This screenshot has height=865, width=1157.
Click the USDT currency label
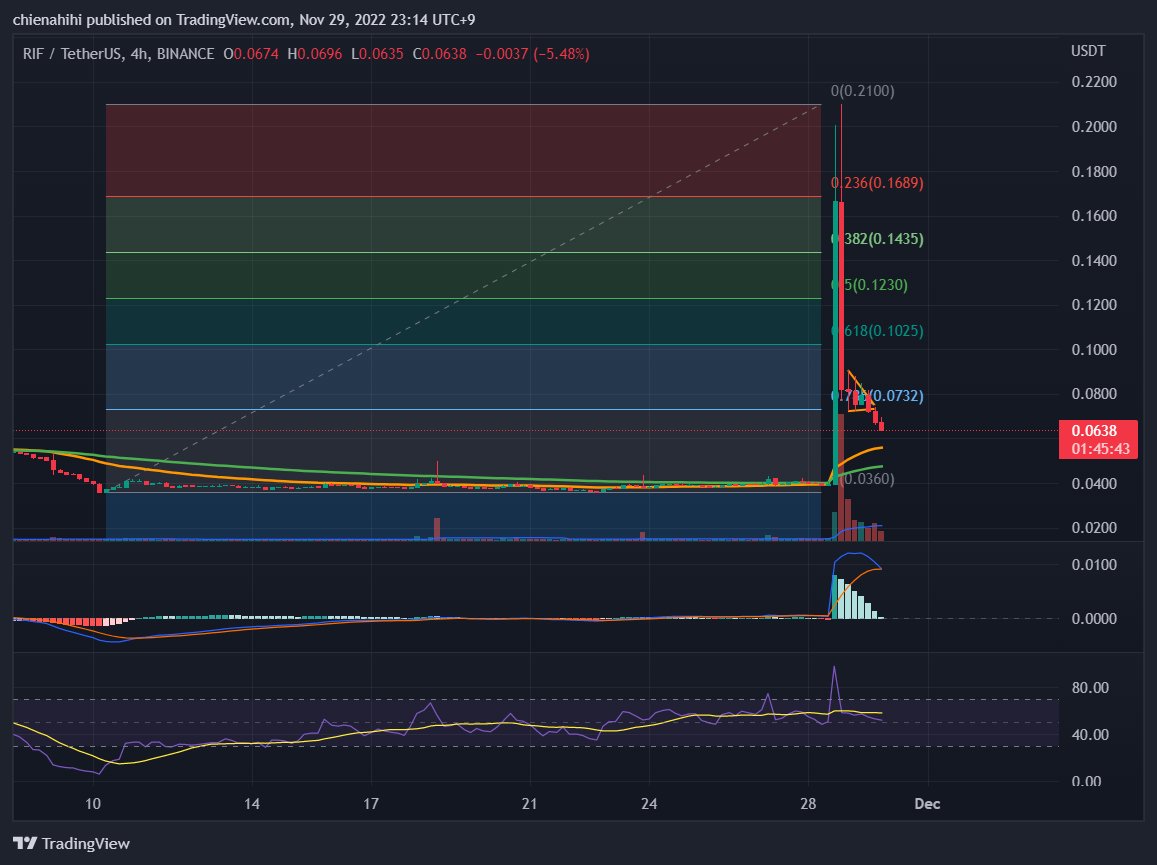(x=1088, y=51)
